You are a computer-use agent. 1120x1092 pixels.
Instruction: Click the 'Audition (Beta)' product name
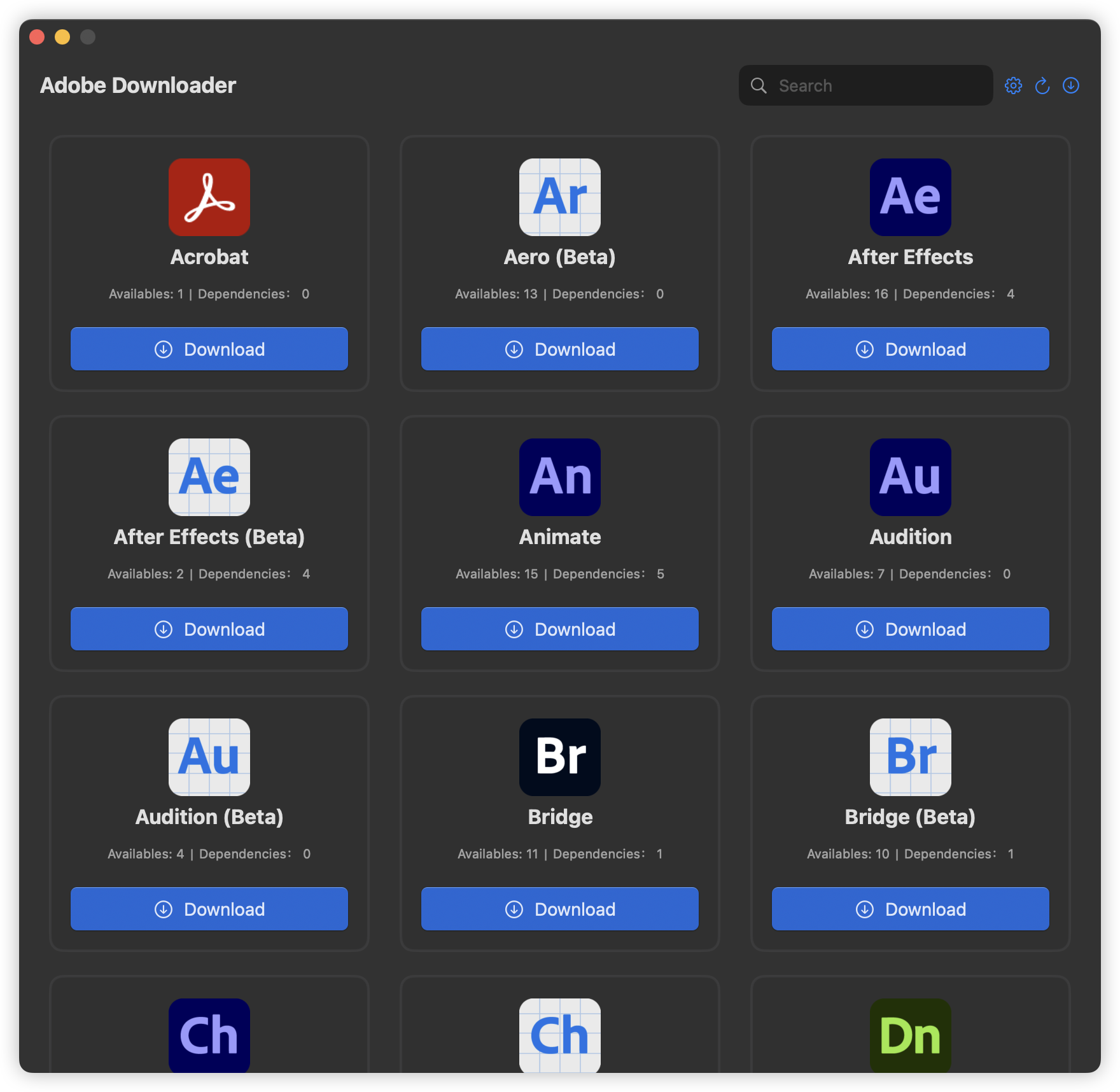209,817
